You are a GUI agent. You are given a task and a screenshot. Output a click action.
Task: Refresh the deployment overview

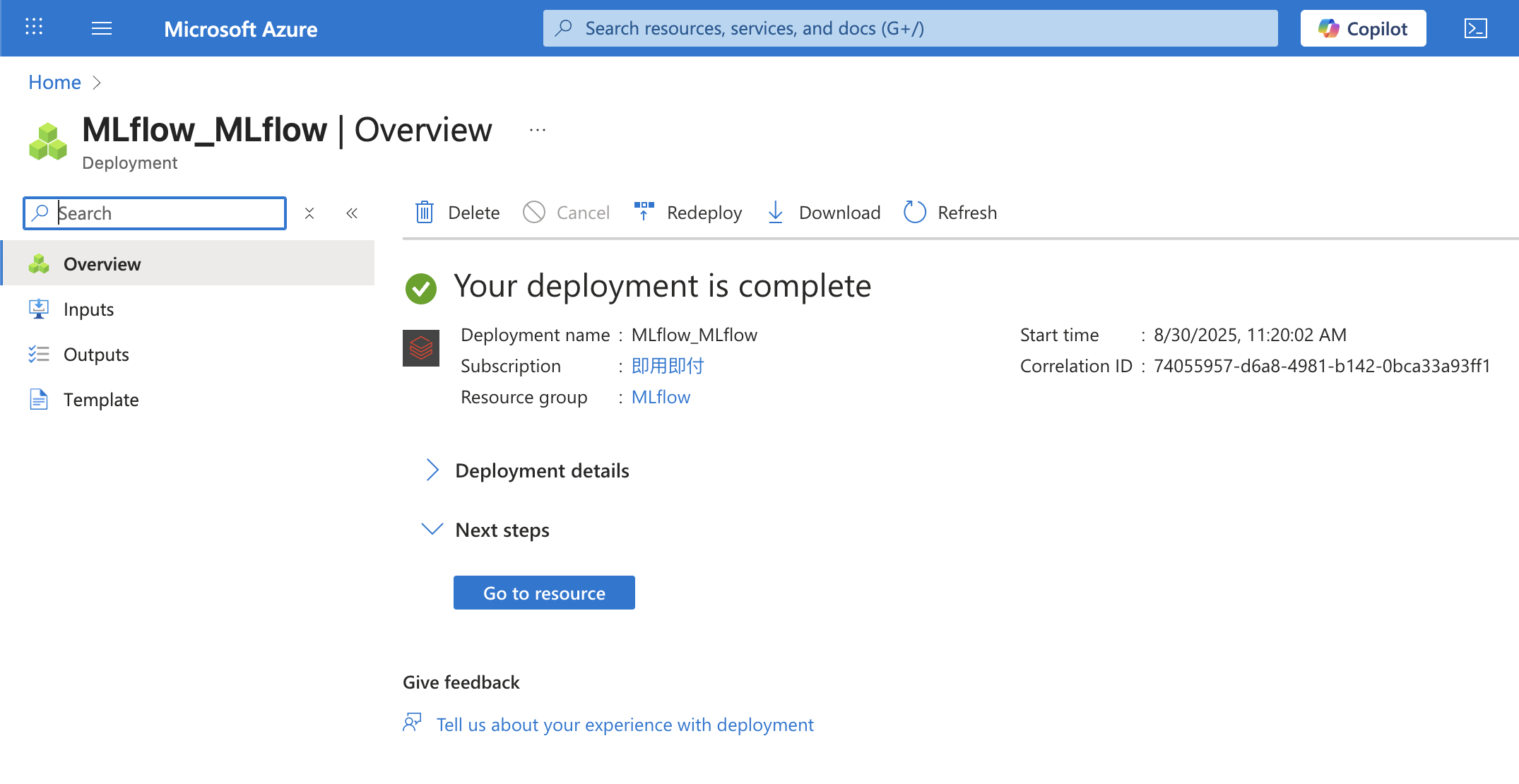pyautogui.click(x=950, y=212)
